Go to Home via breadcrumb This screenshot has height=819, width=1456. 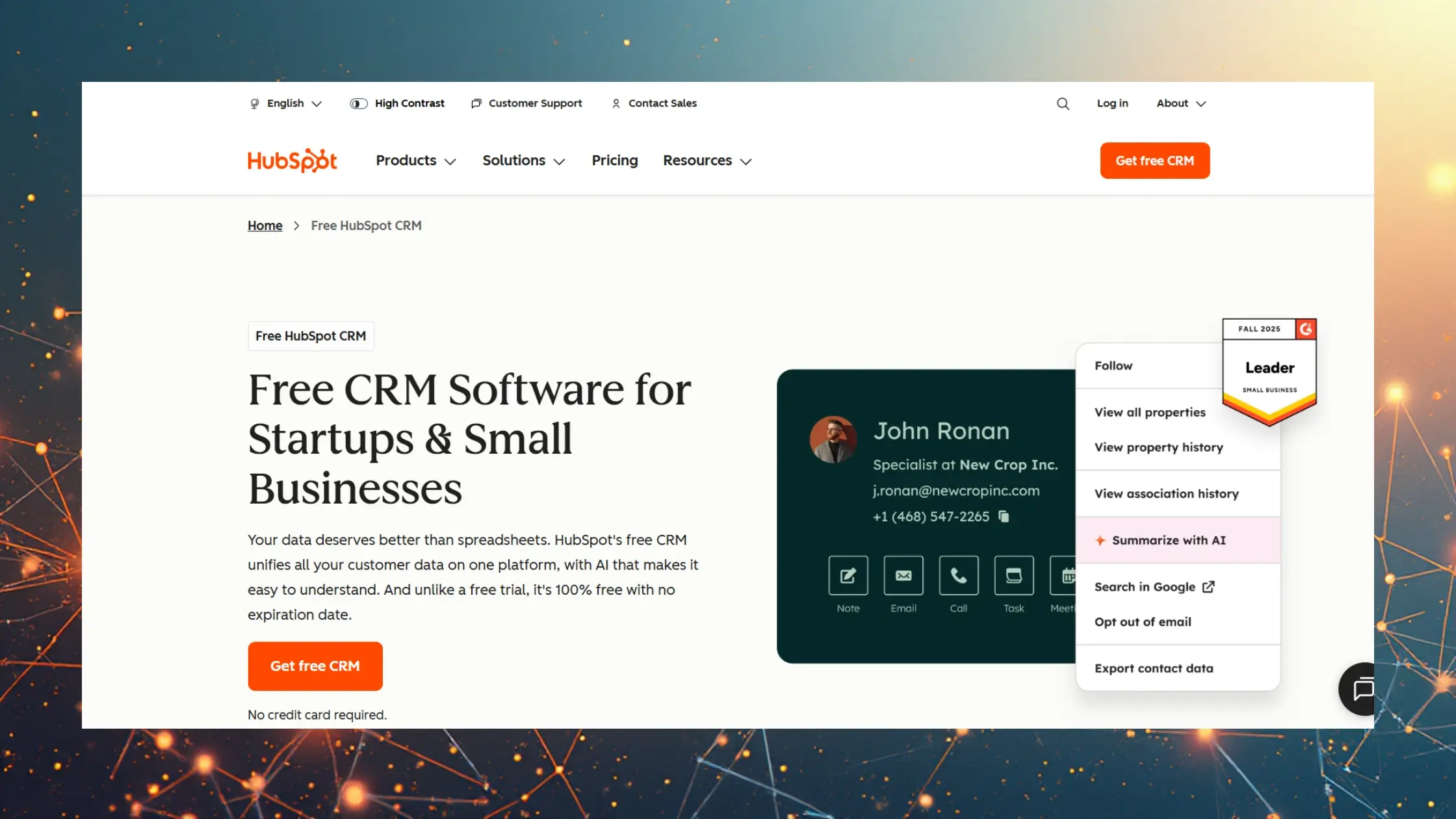click(265, 226)
